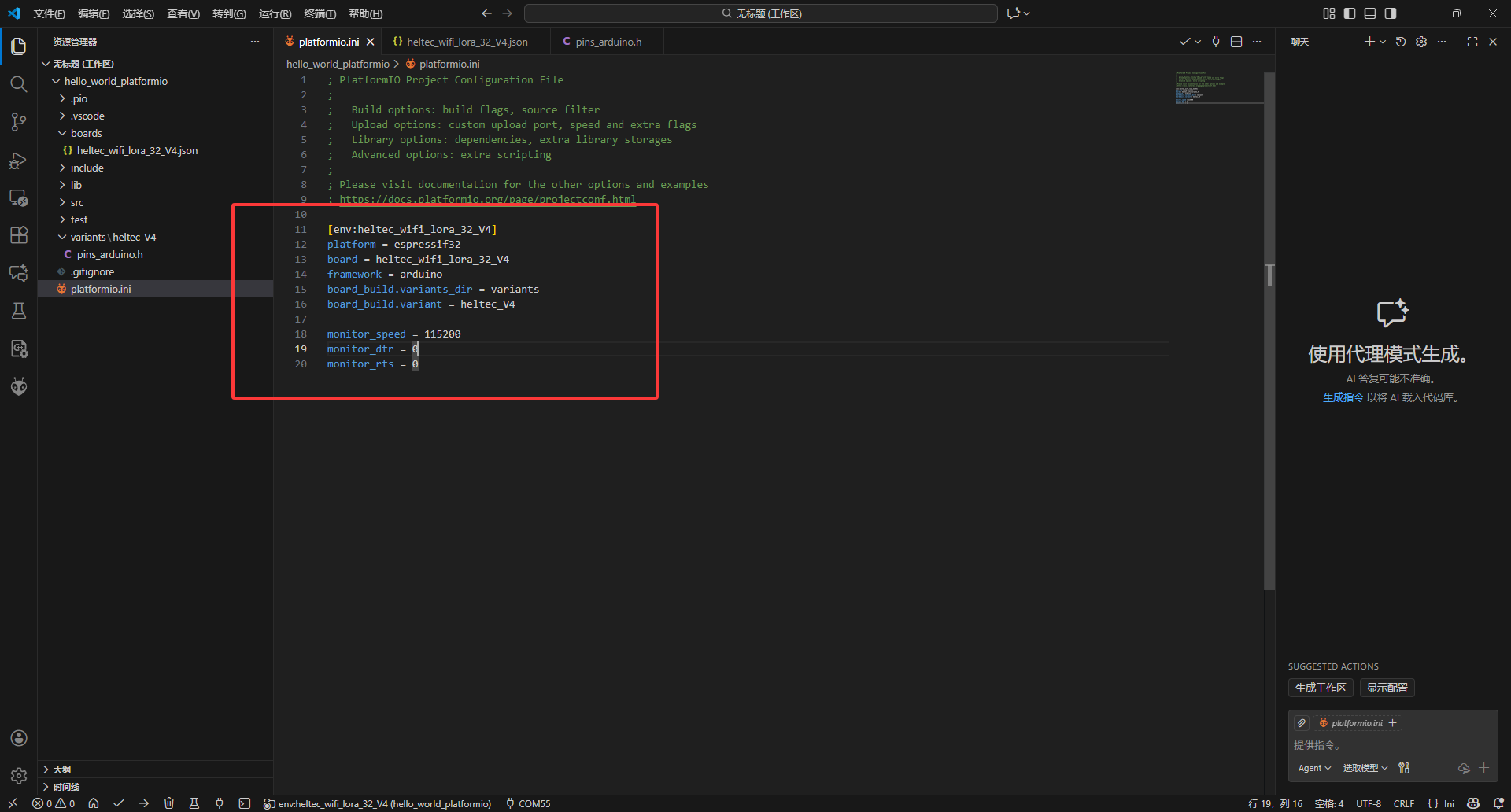Open the 终端 (Terminal) menu
The image size is (1511, 812).
tap(320, 13)
